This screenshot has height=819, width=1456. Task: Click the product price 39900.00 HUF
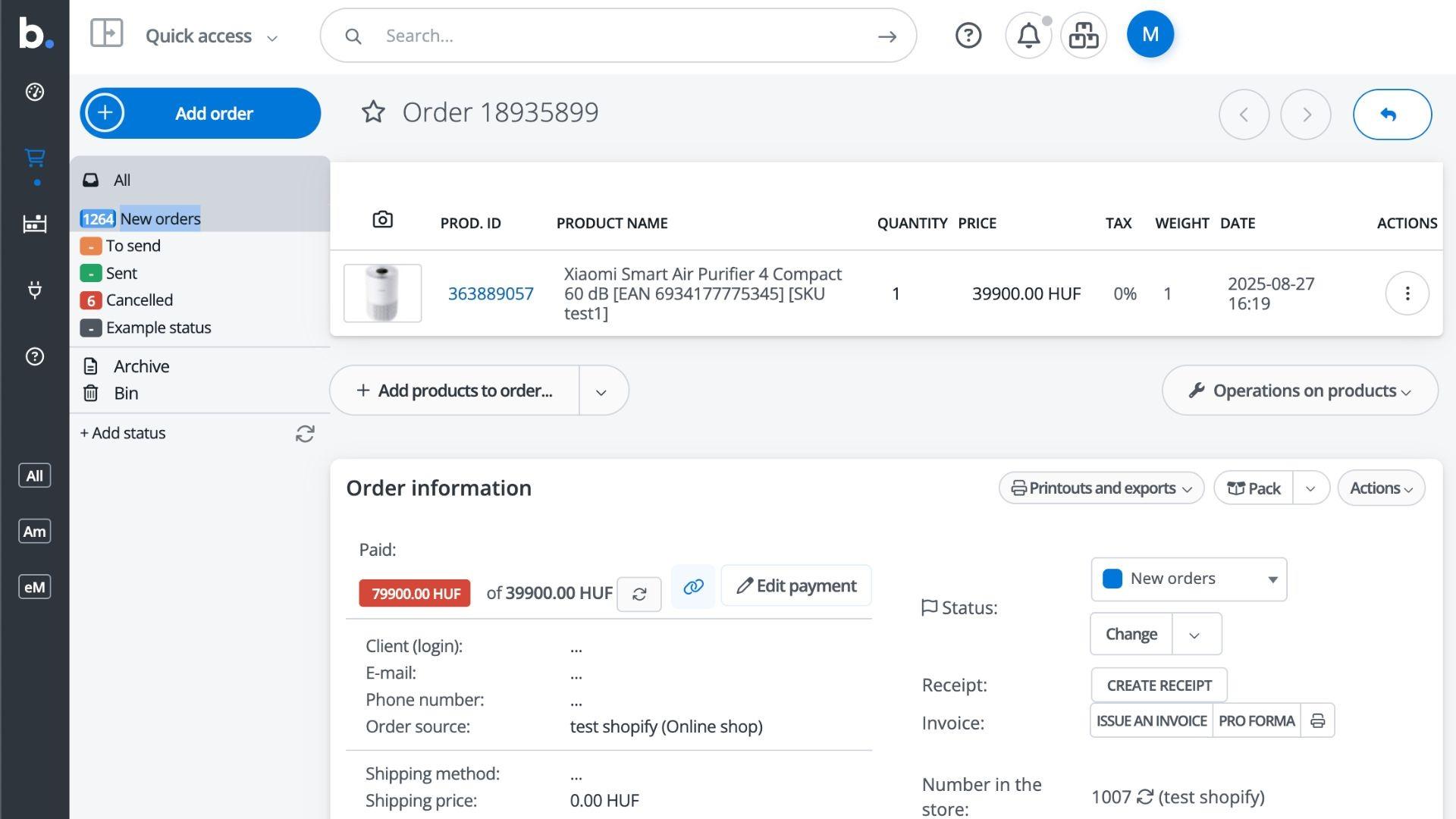(x=1026, y=293)
